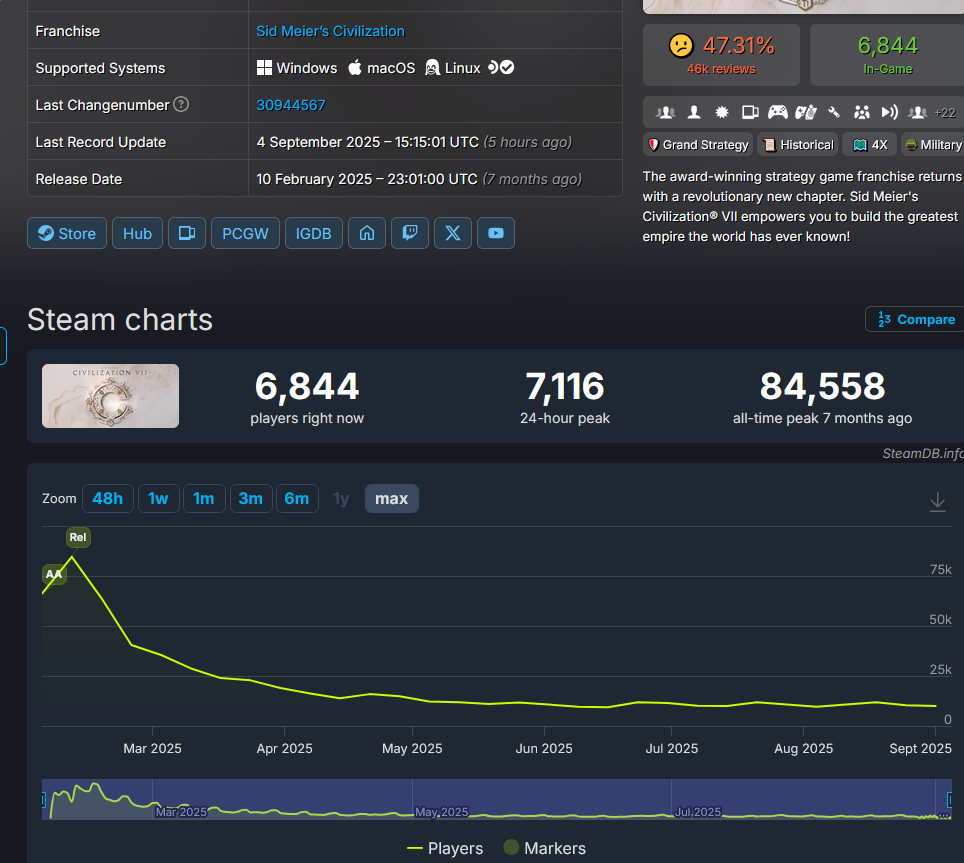Click the macOS apple logo icon
The image size is (964, 863).
pos(355,68)
